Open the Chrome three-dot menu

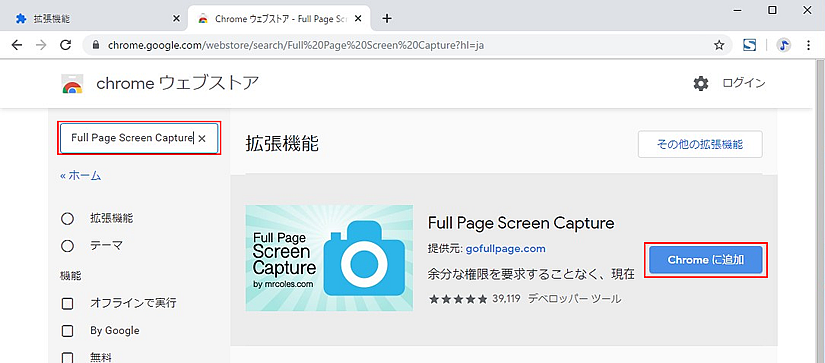pyautogui.click(x=809, y=45)
